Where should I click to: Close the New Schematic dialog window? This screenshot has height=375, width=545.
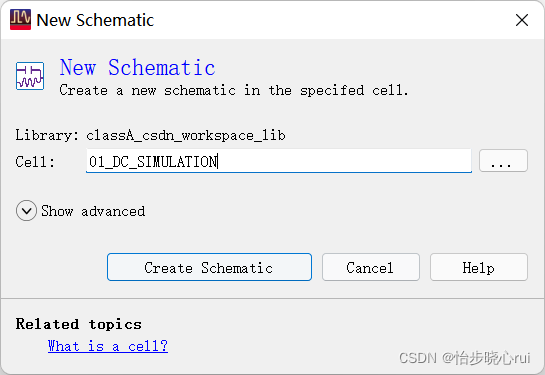click(x=522, y=20)
